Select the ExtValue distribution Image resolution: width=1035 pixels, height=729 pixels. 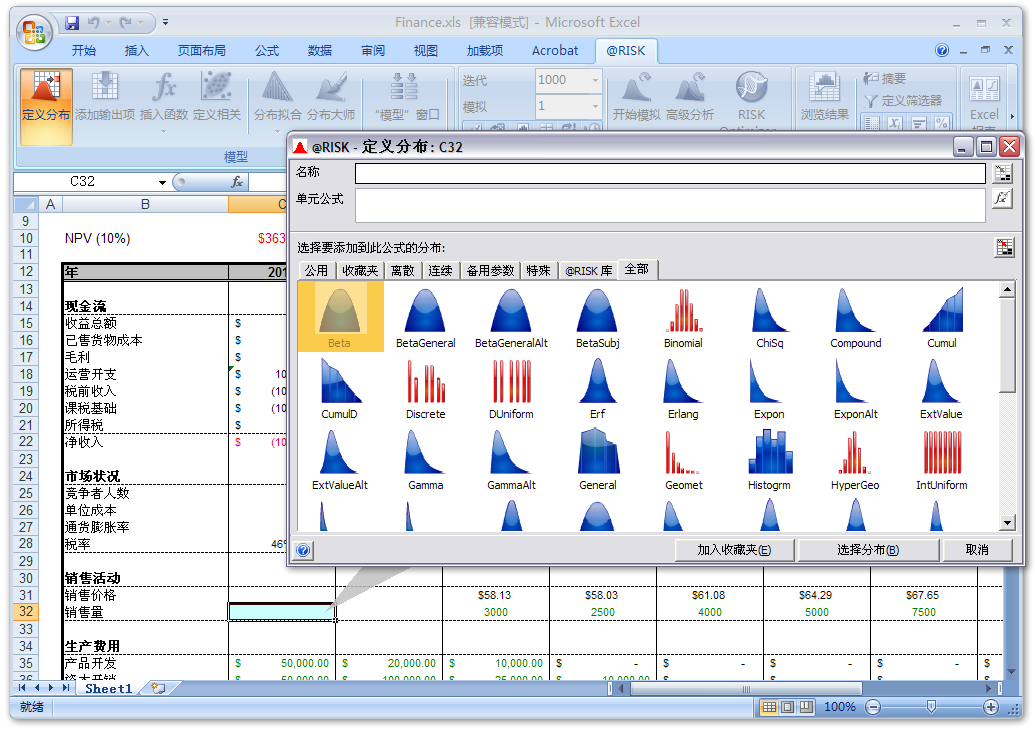[942, 388]
